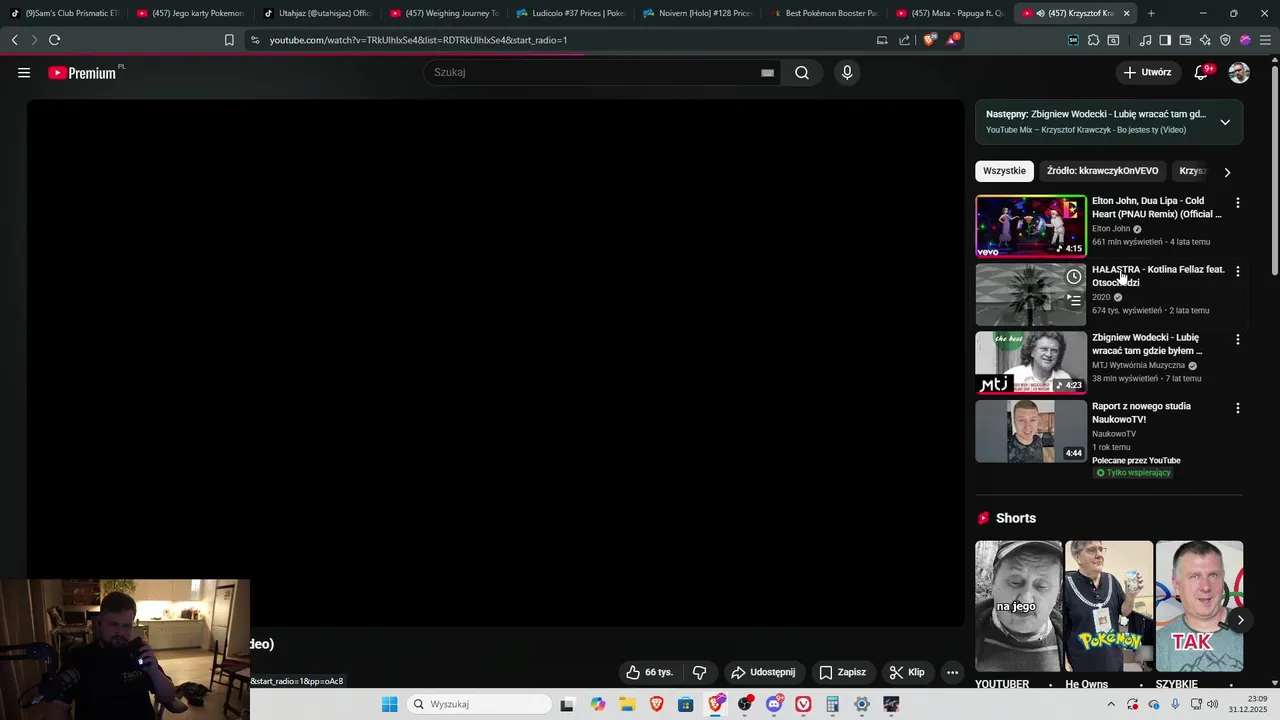Add HAŁASTRA video to Watch later

[x=1074, y=277]
